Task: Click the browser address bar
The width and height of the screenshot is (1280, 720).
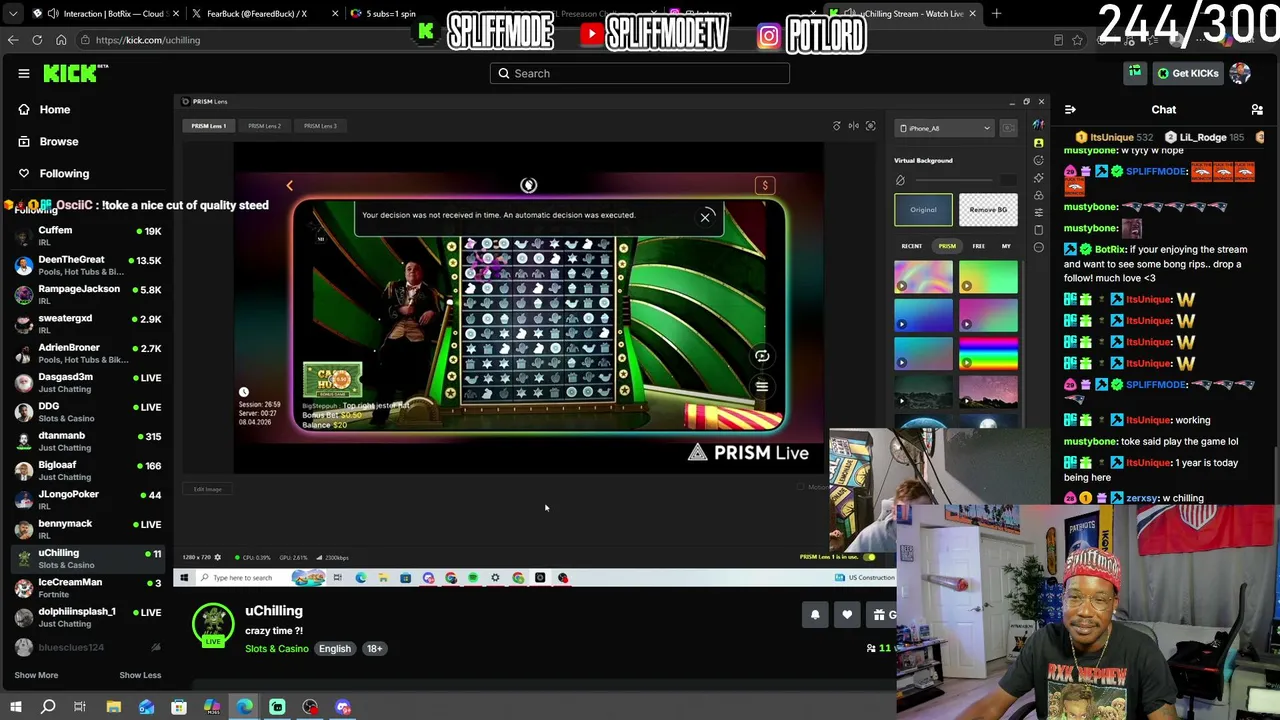Action: [560, 40]
